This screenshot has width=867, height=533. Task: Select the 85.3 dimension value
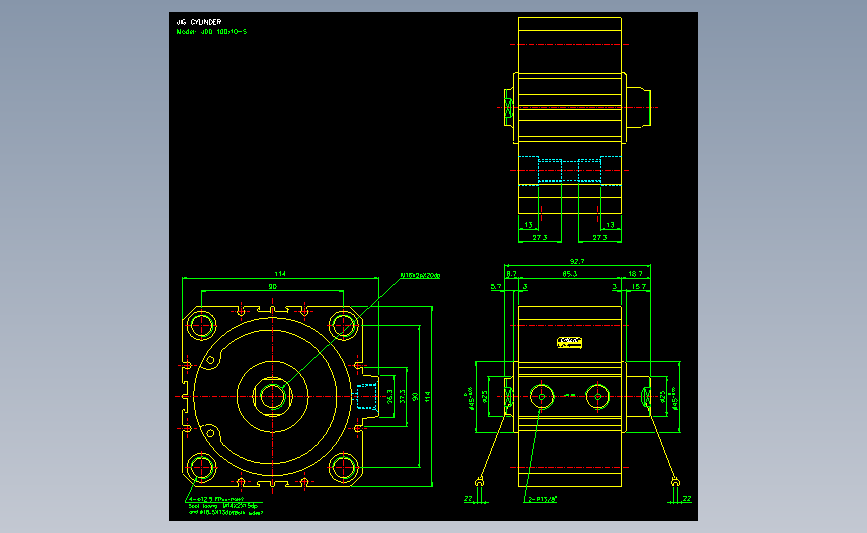point(570,273)
